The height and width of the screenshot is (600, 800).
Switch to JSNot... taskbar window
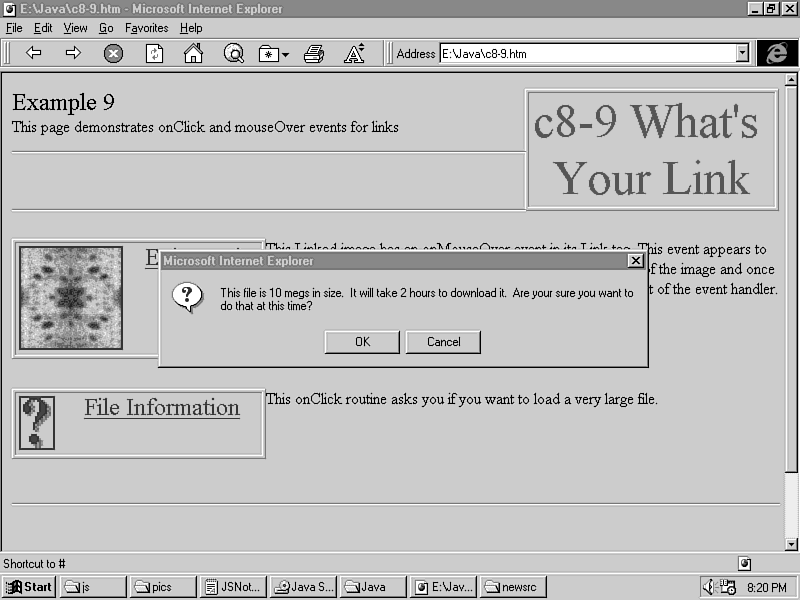[x=232, y=587]
